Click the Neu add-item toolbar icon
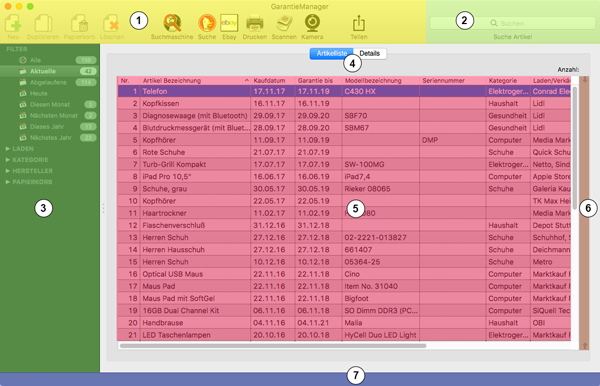 coord(13,23)
